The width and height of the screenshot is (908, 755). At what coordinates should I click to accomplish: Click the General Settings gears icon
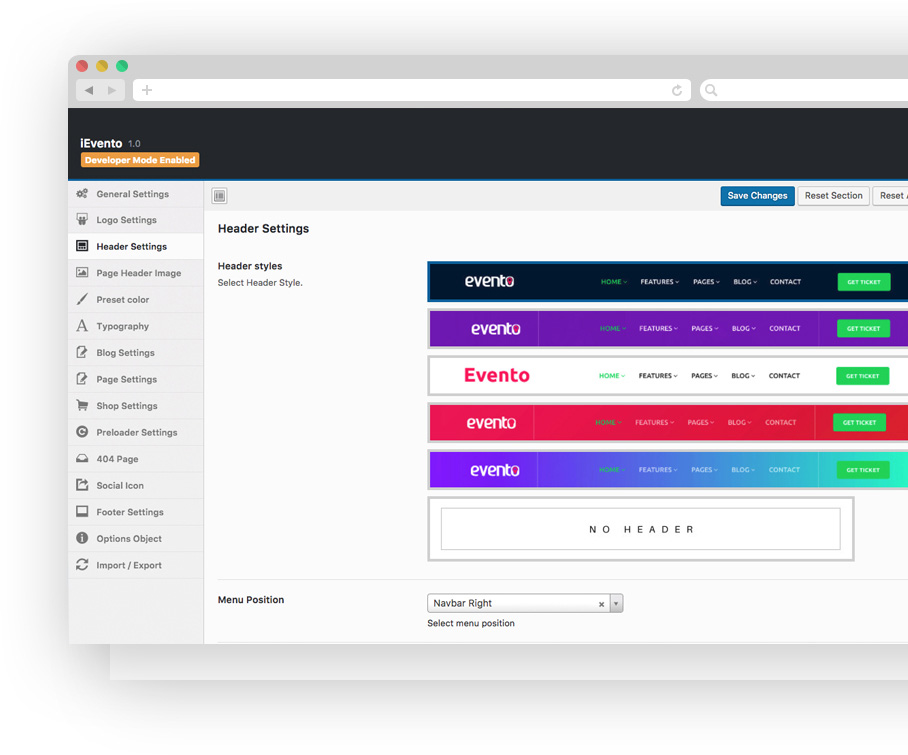tap(82, 194)
